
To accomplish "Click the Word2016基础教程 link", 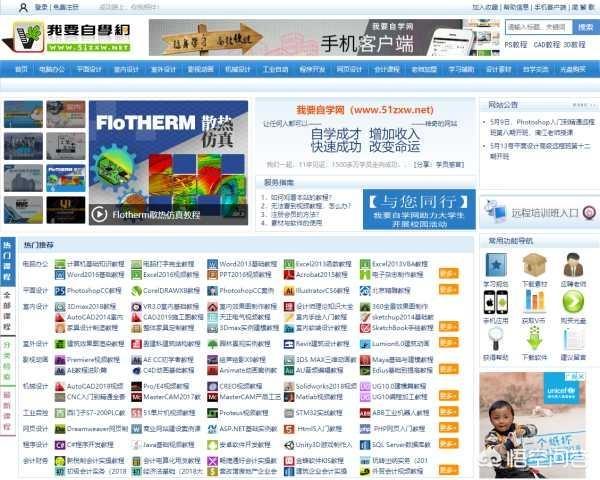I will point(95,275).
